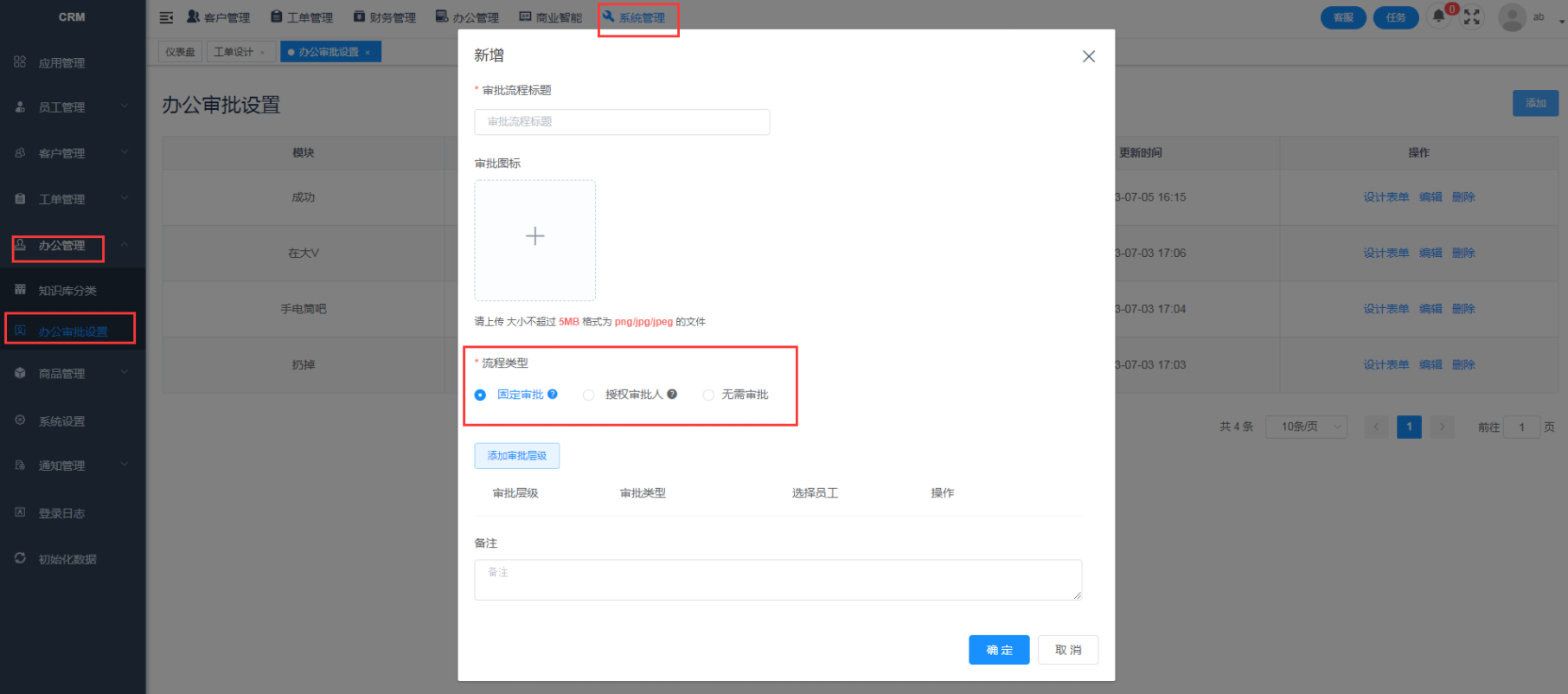This screenshot has height=694, width=1568.
Task: Click help icon next to 授权审批人
Action: coord(672,394)
